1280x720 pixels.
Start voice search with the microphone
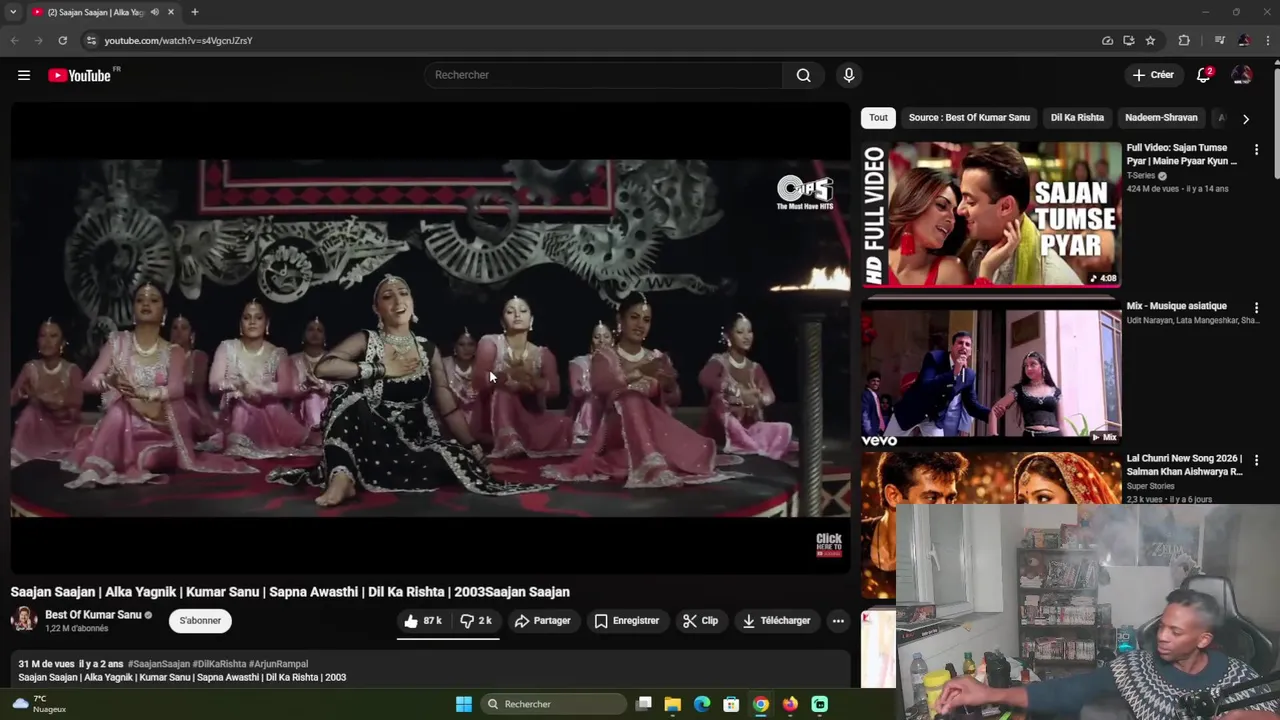pyautogui.click(x=849, y=75)
